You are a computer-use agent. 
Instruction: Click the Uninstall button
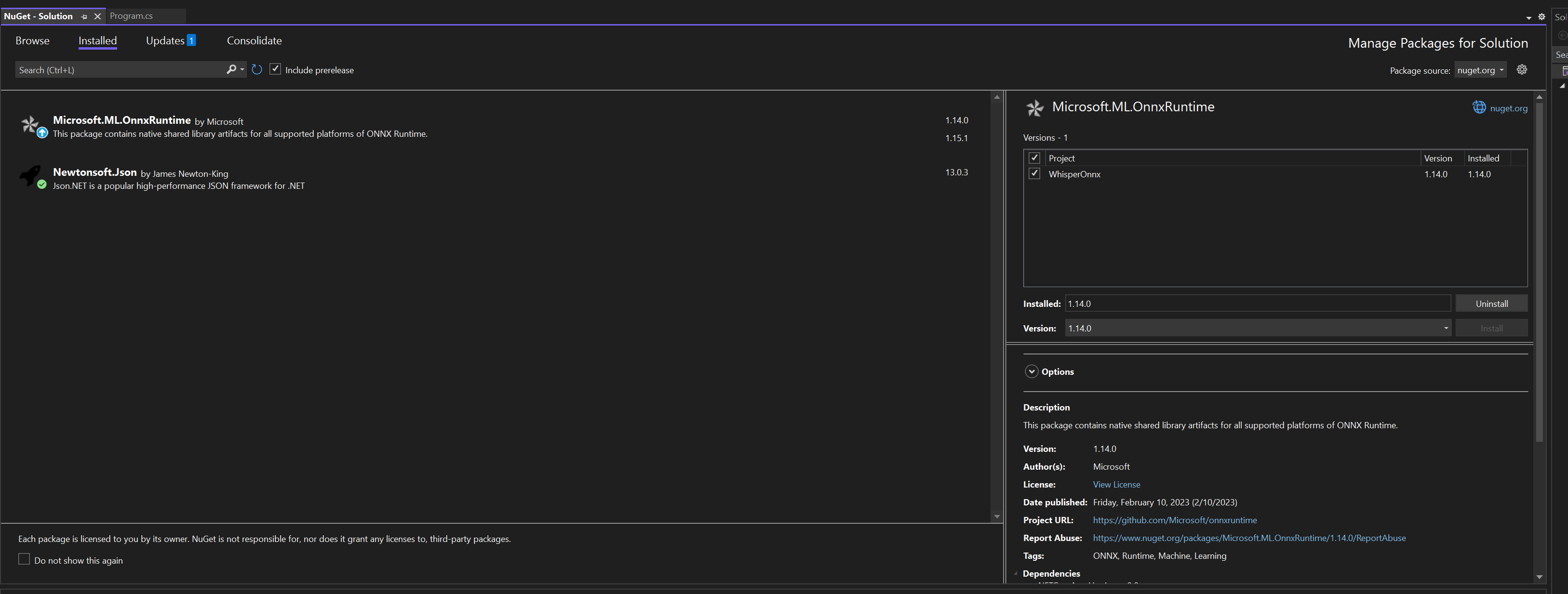pos(1491,303)
